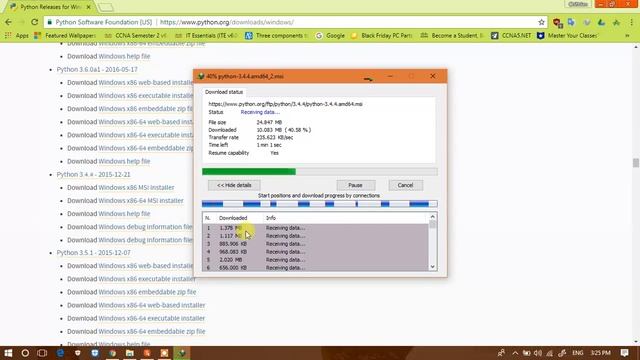Image resolution: width=640 pixels, height=360 pixels.
Task: Bookmark this page with the star icon
Action: (x=541, y=22)
